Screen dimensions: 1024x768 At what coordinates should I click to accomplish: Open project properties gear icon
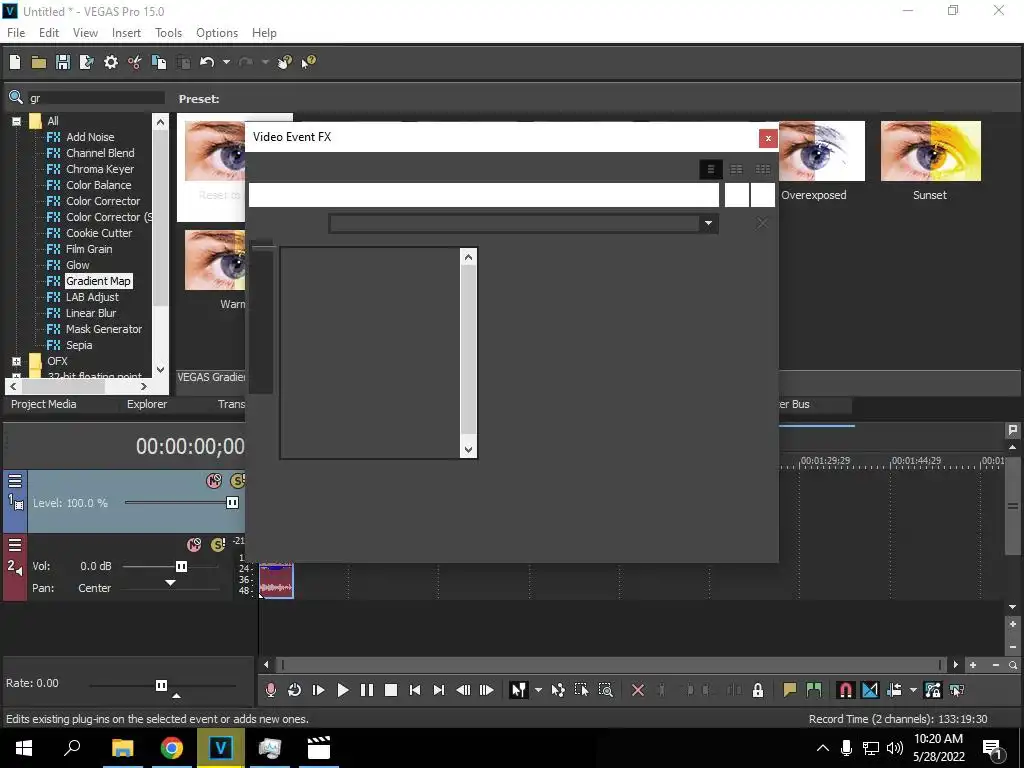[x=111, y=62]
